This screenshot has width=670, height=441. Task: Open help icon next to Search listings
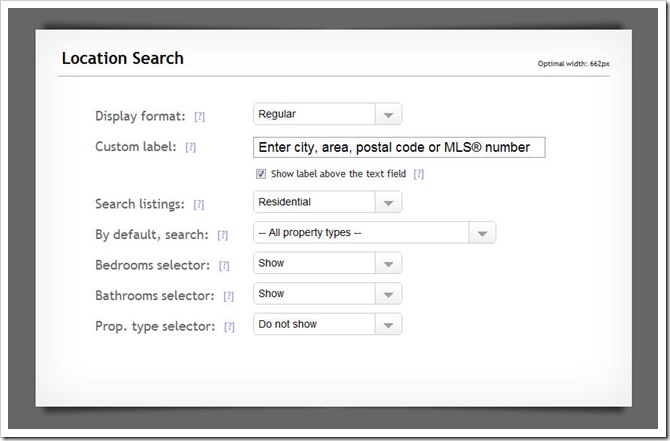(x=199, y=205)
